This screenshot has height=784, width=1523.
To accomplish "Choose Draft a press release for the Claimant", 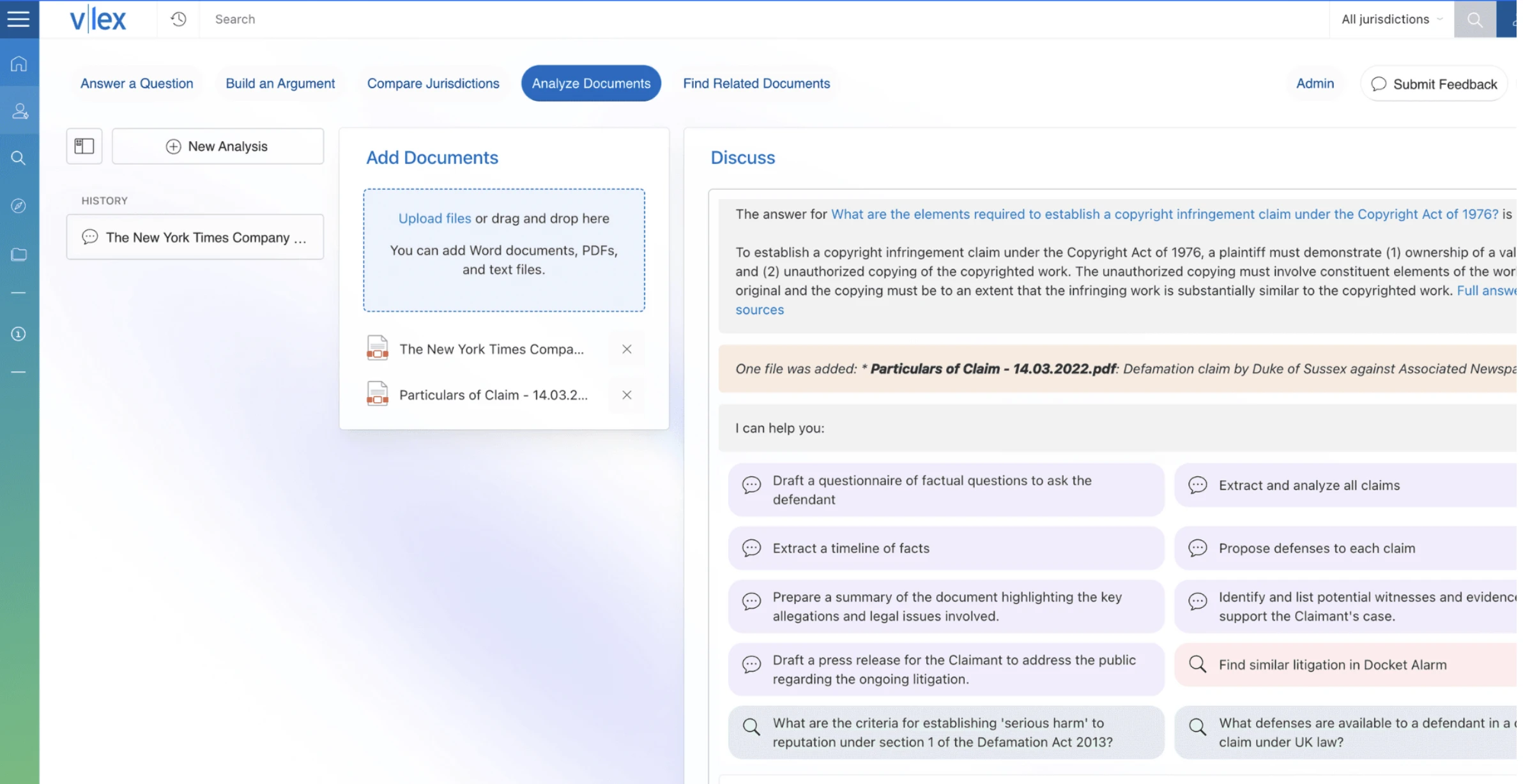I will coord(946,669).
